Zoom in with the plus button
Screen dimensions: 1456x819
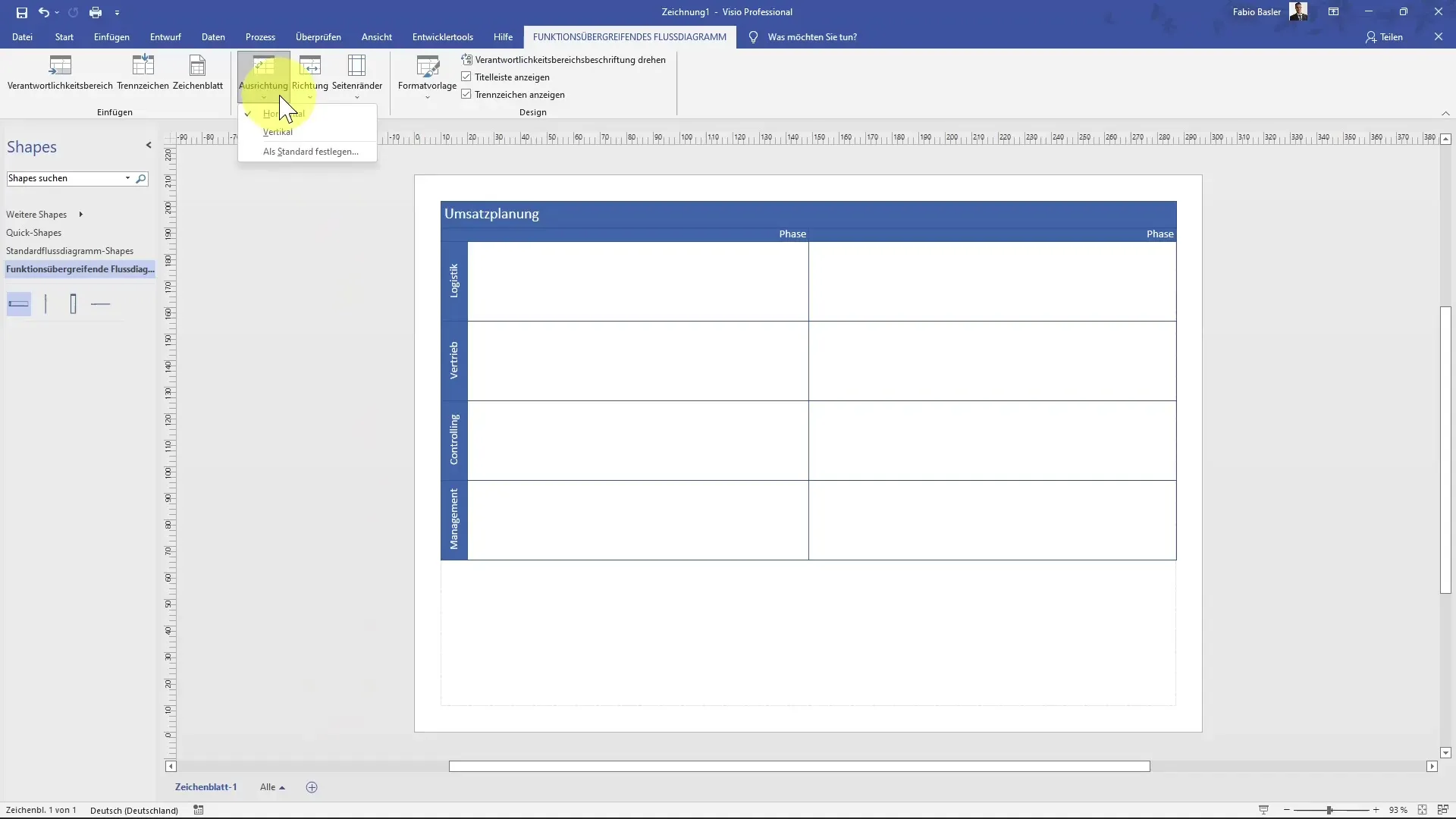[1376, 810]
